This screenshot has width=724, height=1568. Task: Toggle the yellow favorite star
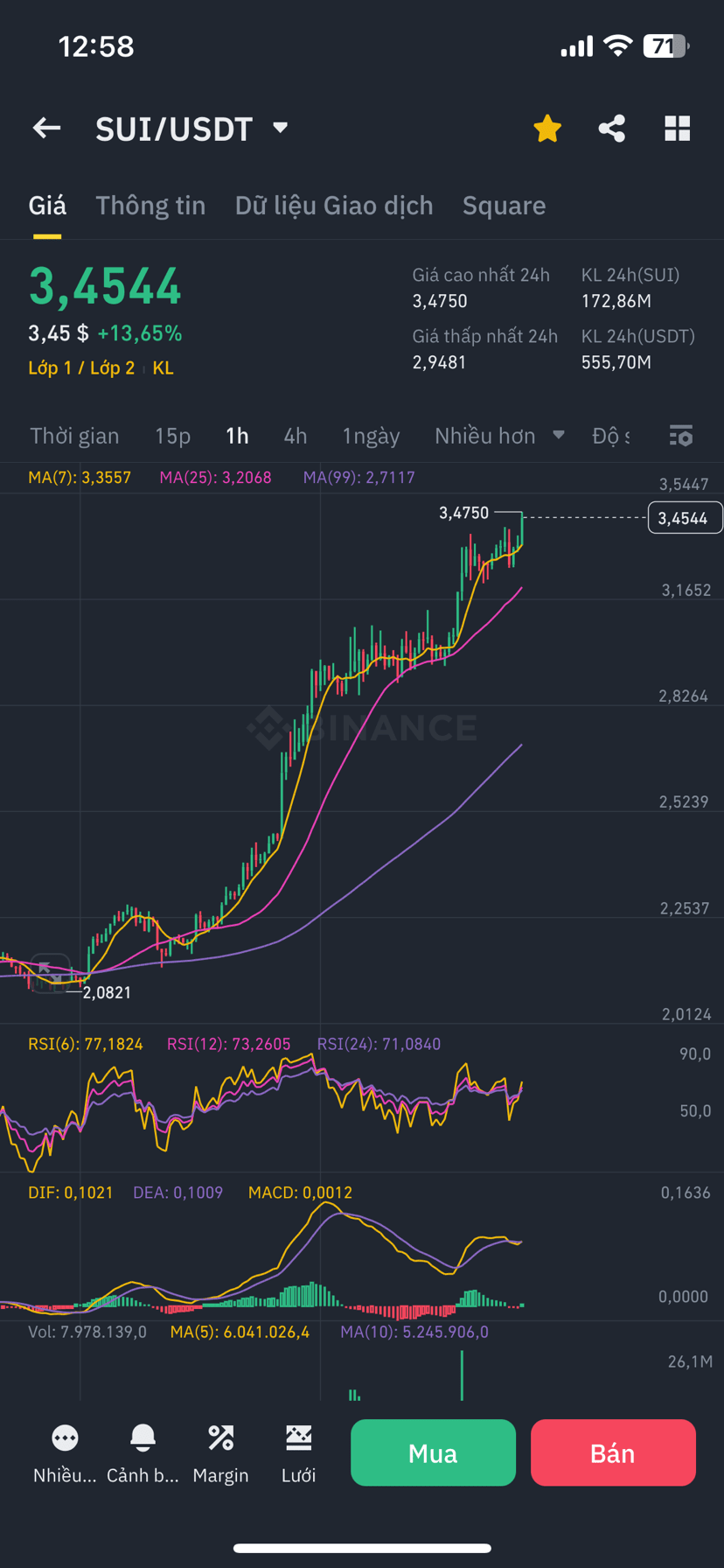point(547,129)
